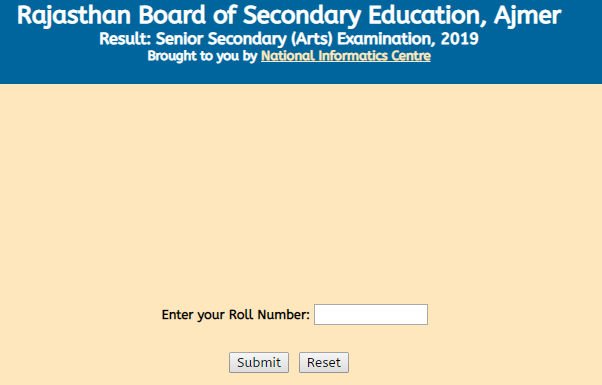
Task: Click the 'Result:' word in the subtitle
Action: [x=125, y=39]
